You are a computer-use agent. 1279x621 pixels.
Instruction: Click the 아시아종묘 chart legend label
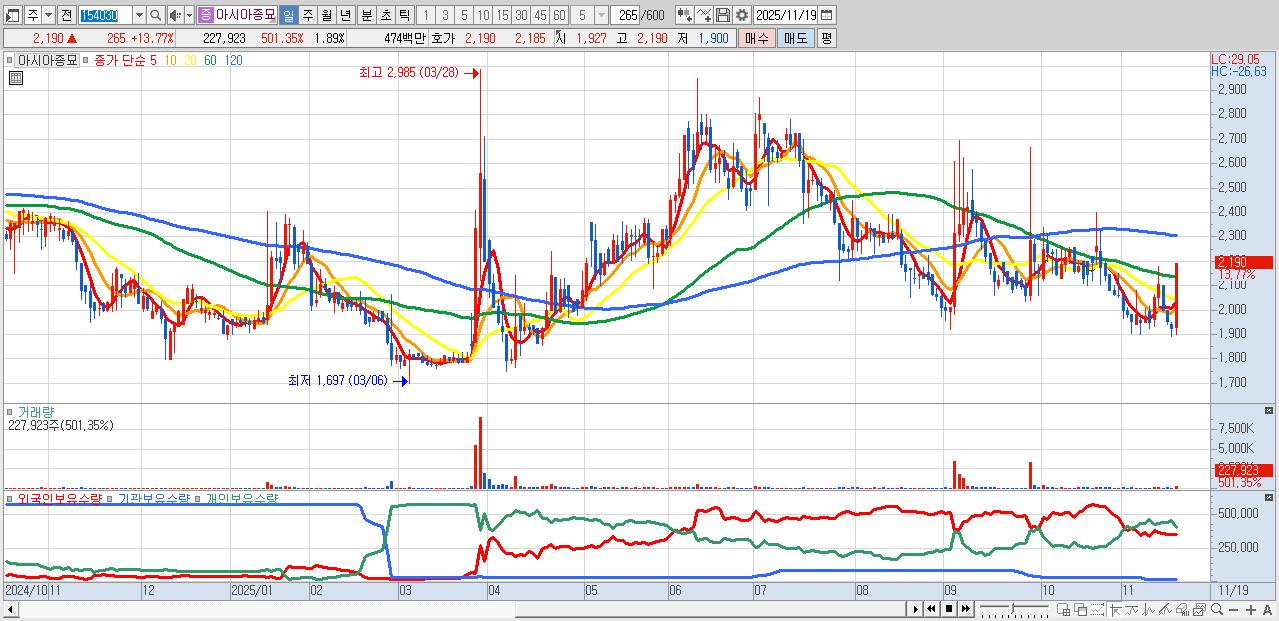point(48,60)
